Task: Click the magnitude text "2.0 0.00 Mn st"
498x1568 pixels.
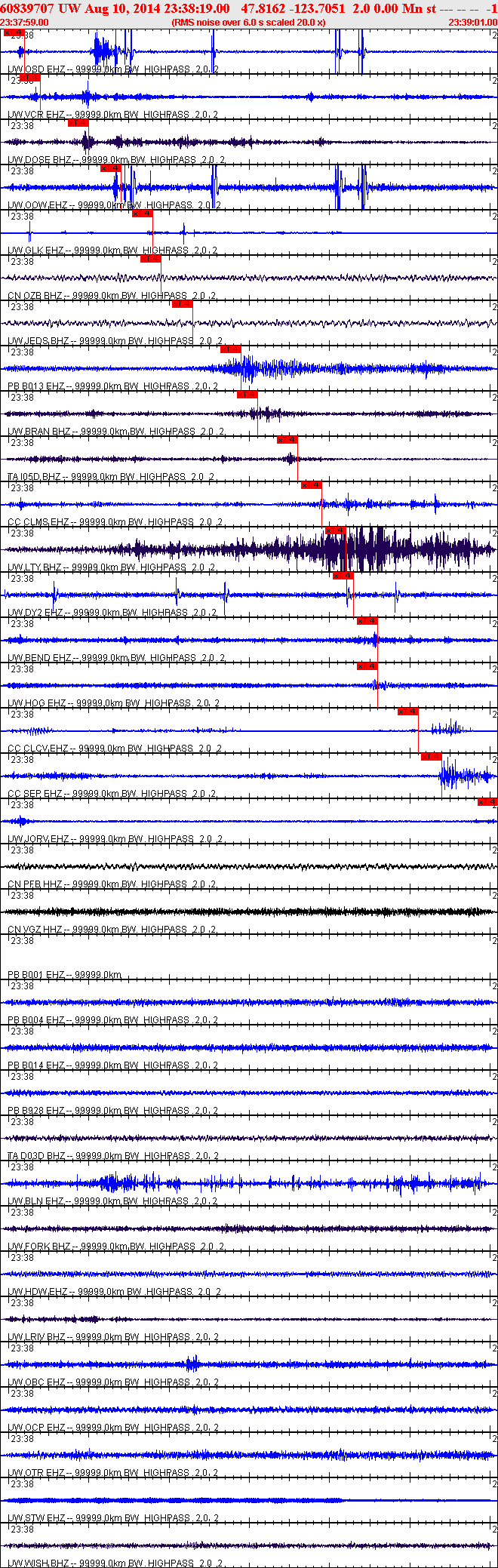Action: (x=395, y=8)
